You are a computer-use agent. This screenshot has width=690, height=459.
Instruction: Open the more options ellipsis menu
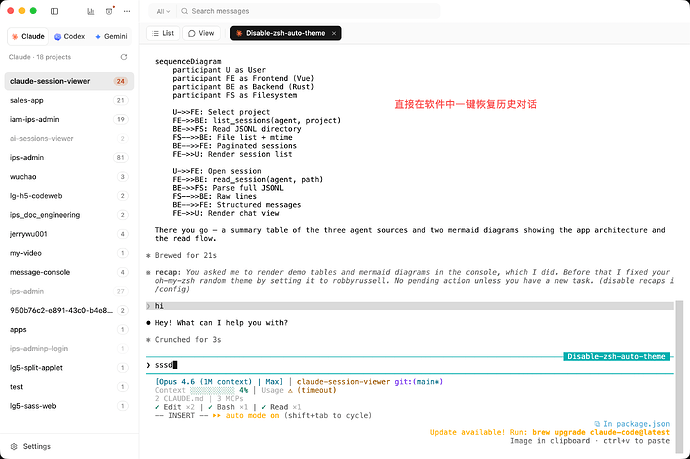pos(127,11)
